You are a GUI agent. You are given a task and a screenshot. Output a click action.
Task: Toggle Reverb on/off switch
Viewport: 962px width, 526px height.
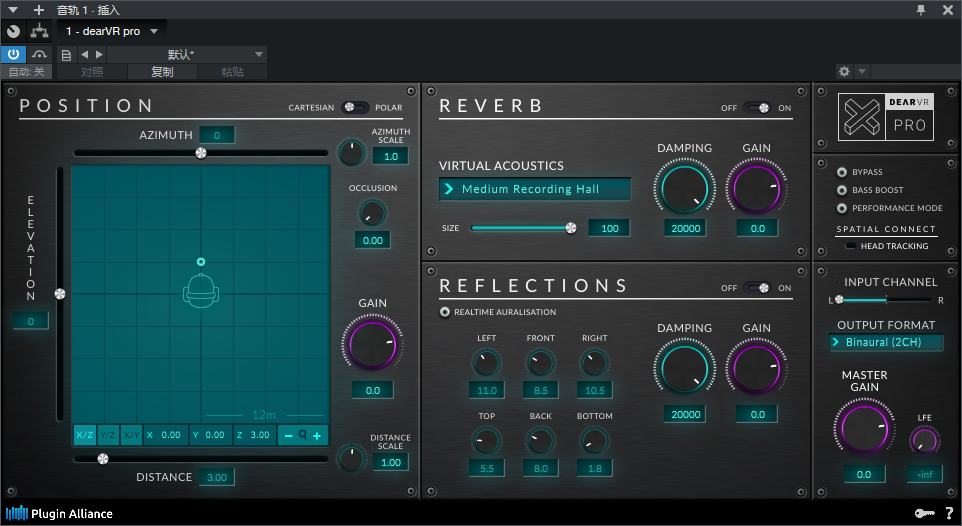pos(756,107)
